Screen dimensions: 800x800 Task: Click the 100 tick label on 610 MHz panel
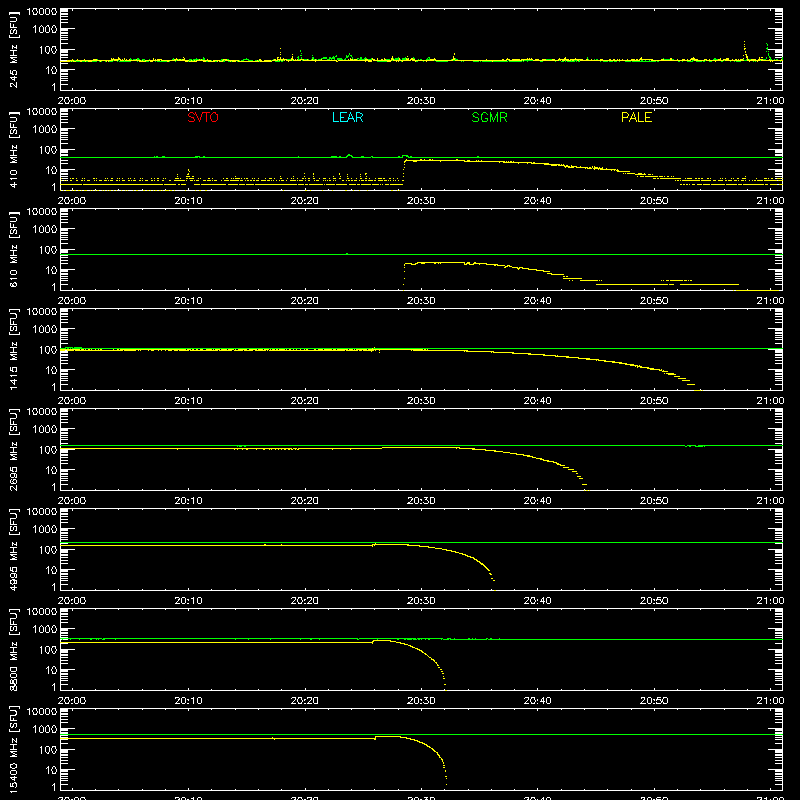pyautogui.click(x=48, y=250)
